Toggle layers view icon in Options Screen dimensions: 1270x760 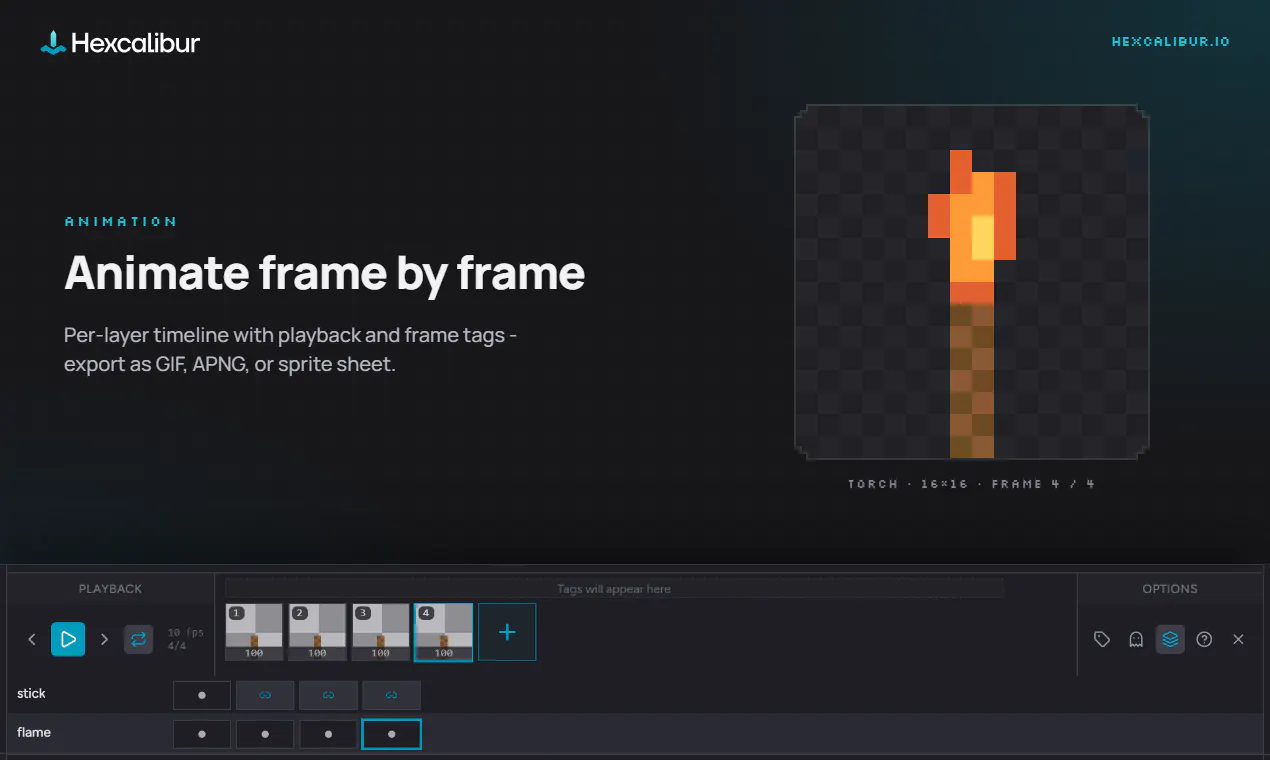(1170, 639)
